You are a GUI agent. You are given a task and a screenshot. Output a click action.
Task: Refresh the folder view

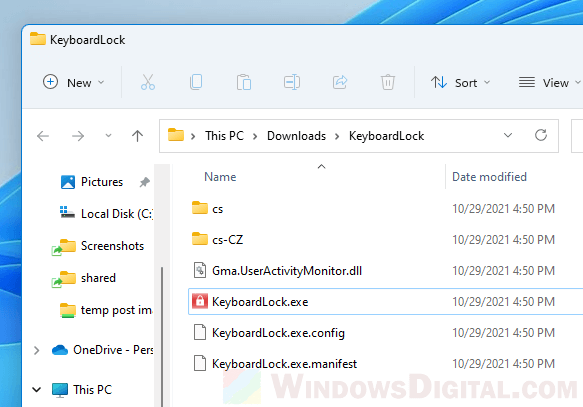click(x=541, y=135)
